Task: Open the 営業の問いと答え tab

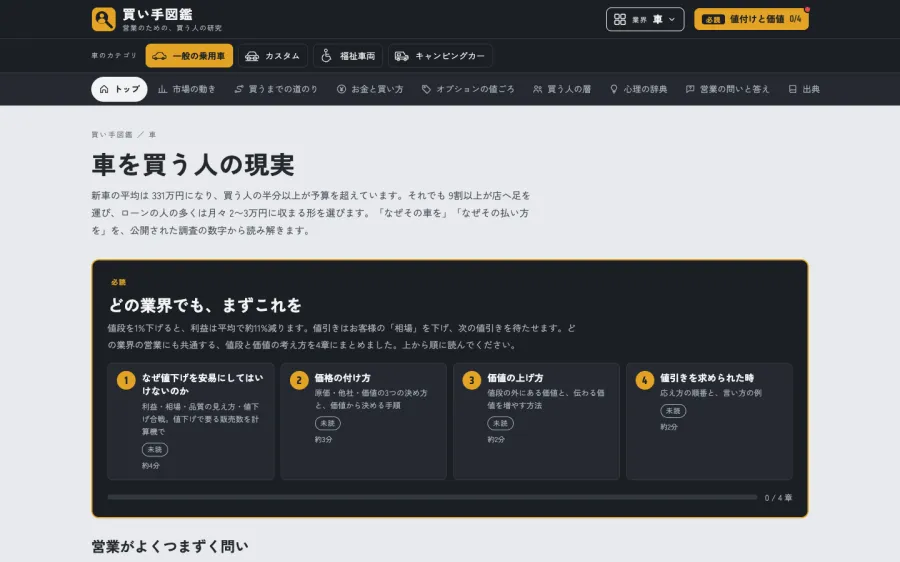Action: click(x=727, y=89)
